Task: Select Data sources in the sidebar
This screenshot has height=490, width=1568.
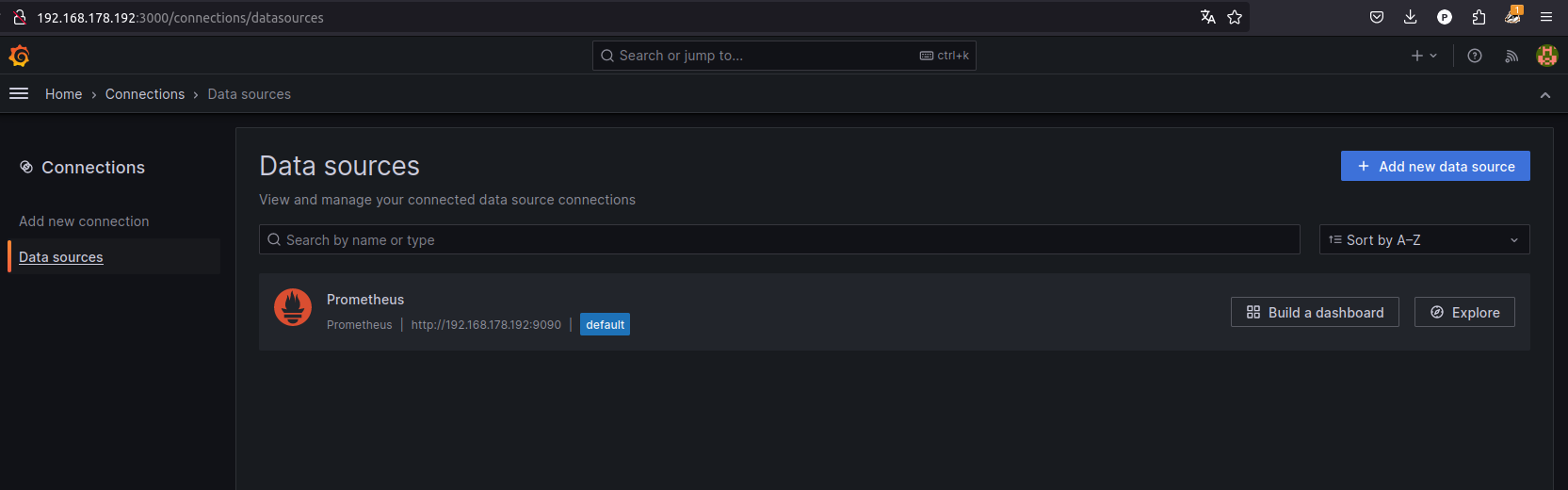Action: coord(61,257)
